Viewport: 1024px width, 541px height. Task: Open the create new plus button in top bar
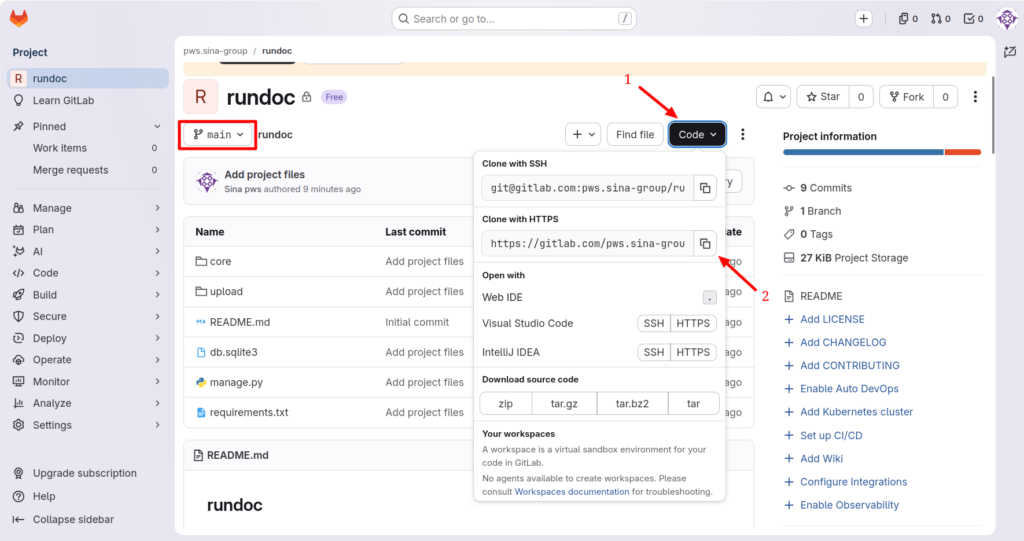[x=863, y=19]
